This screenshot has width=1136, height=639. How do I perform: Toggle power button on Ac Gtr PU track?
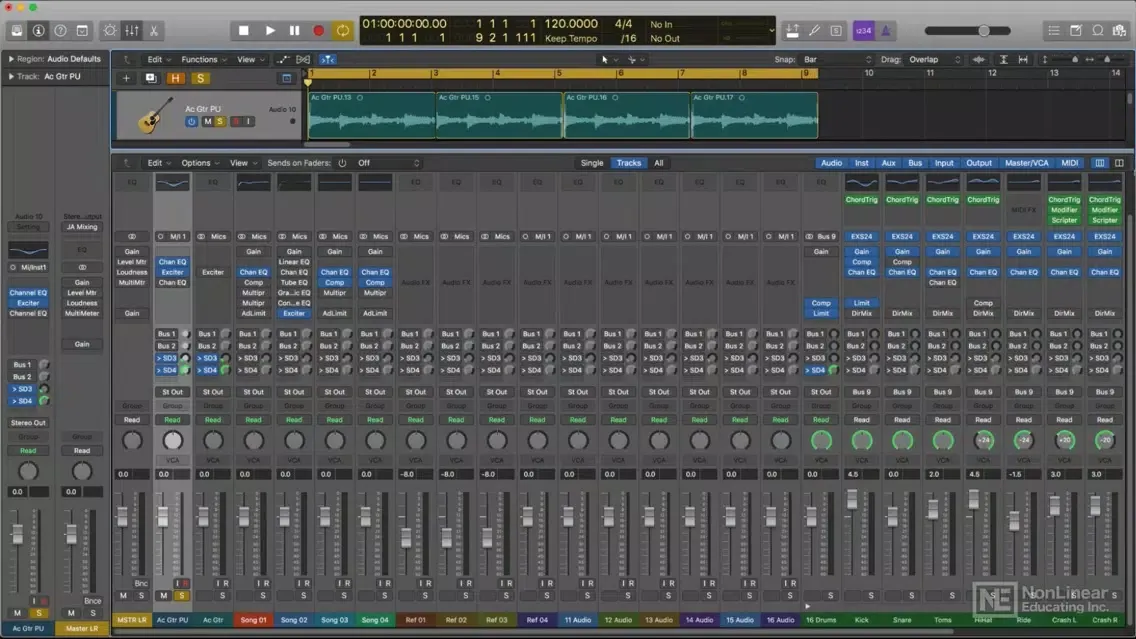coord(192,122)
